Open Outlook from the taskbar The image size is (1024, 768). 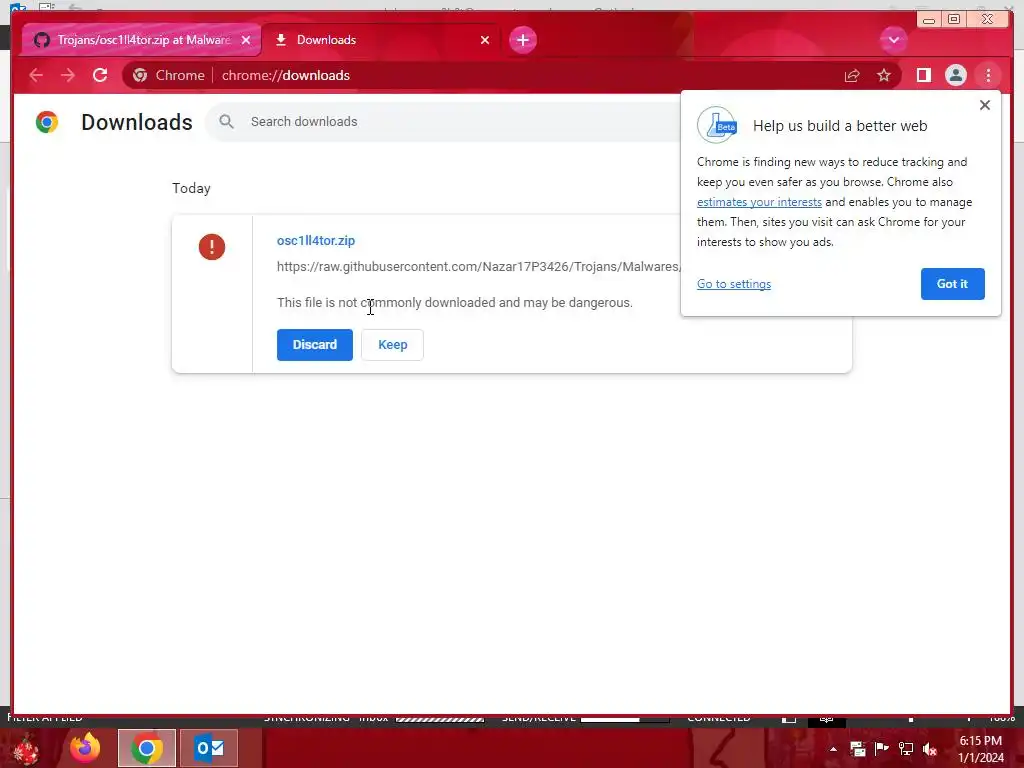pyautogui.click(x=209, y=748)
